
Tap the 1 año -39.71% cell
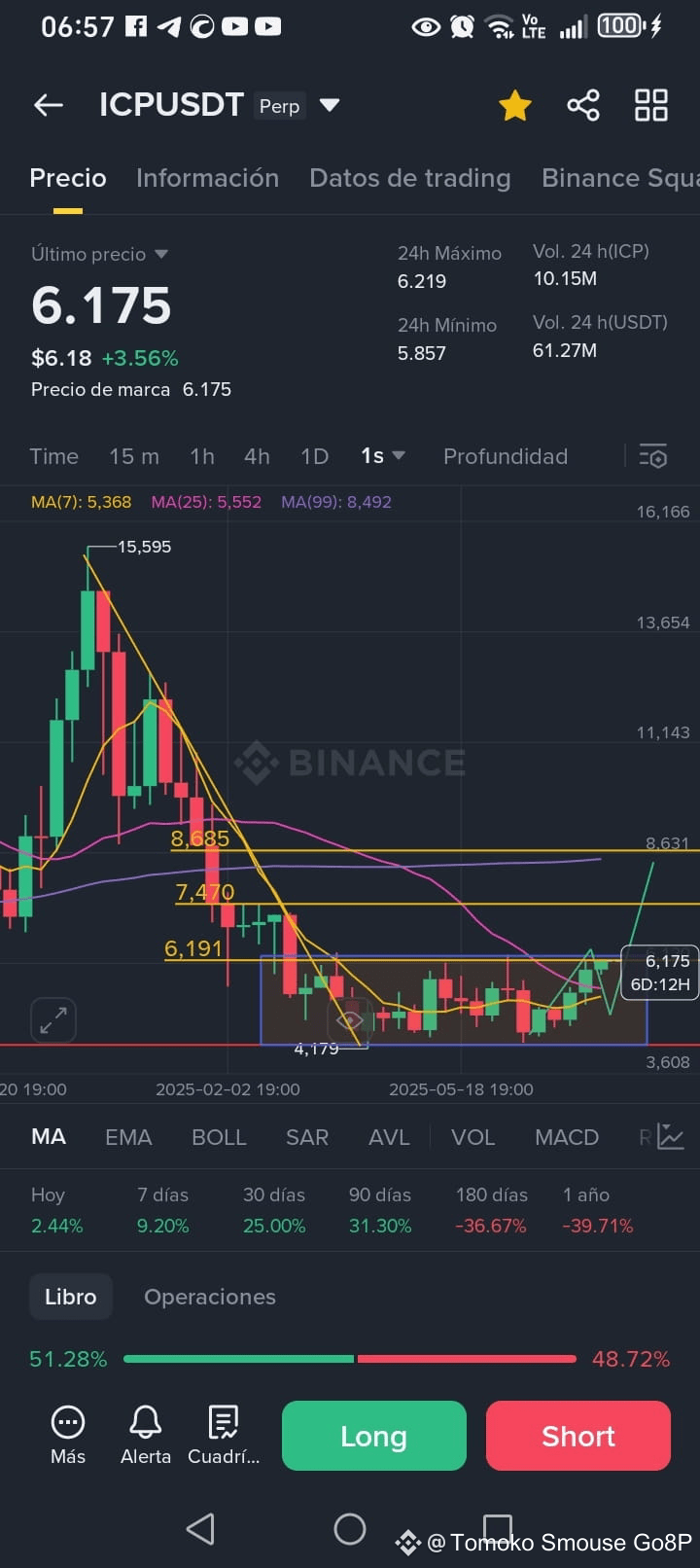(x=598, y=1210)
